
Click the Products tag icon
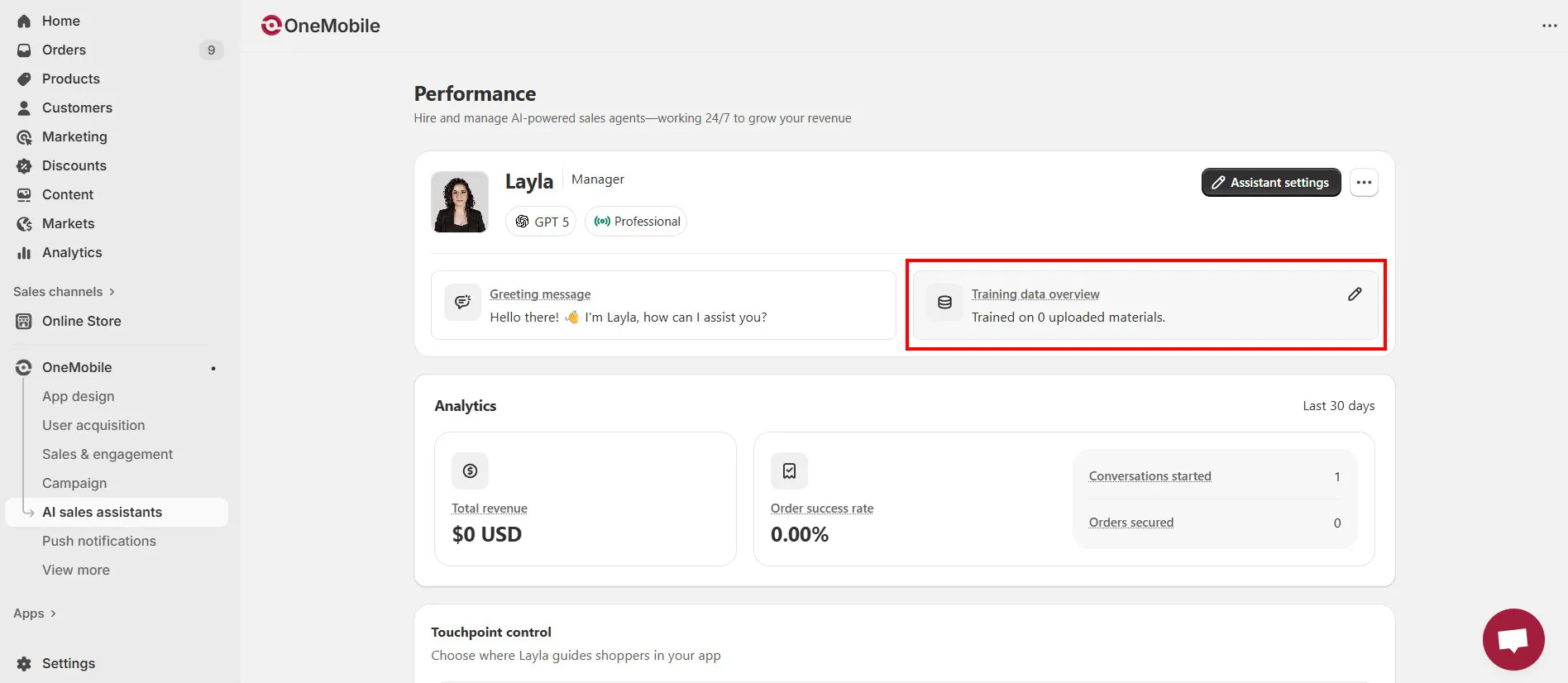24,79
